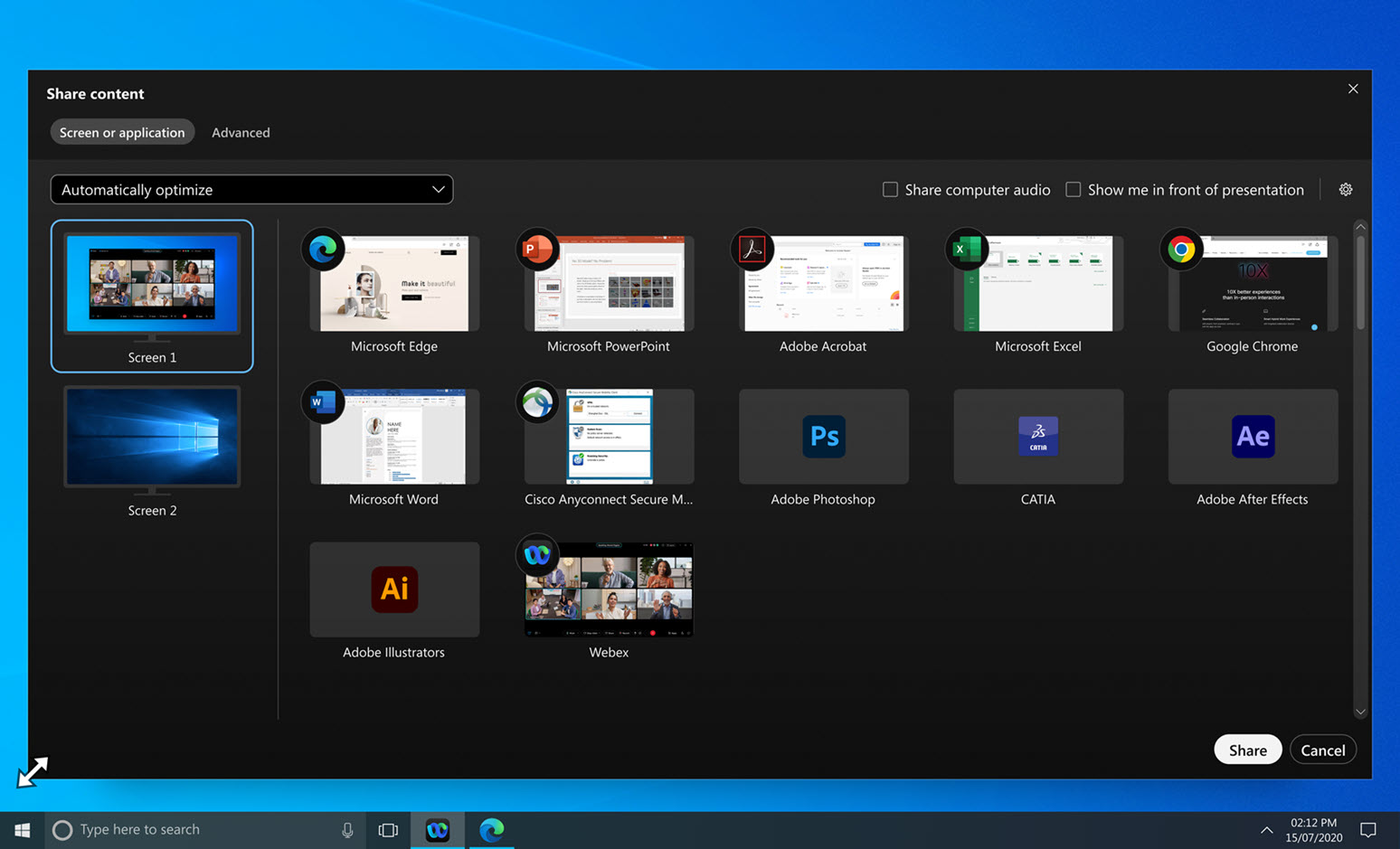Choose the CATIA application icon
The height and width of the screenshot is (849, 1400).
pos(1038,437)
